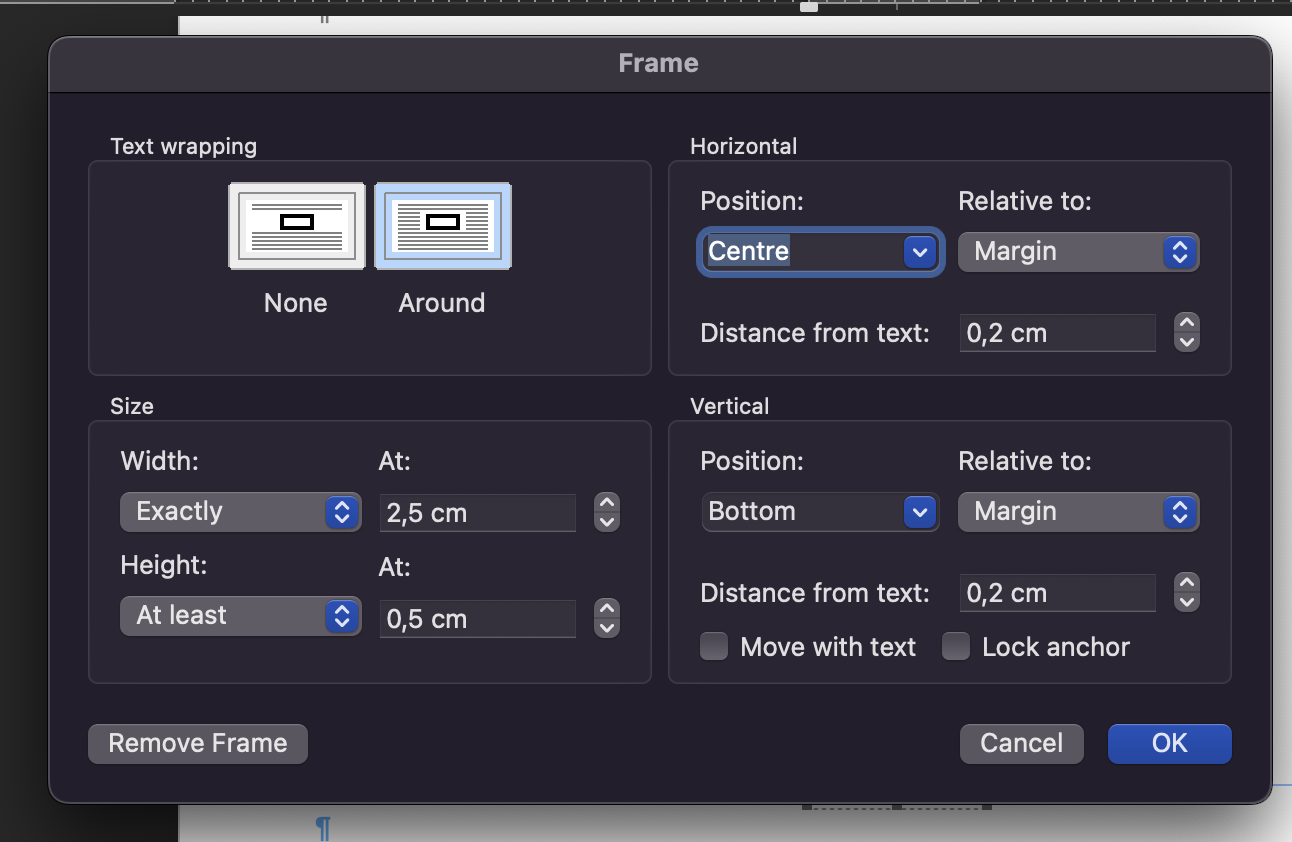Select the None text wrapping option
Viewport: 1292px width, 842px height.
click(296, 225)
